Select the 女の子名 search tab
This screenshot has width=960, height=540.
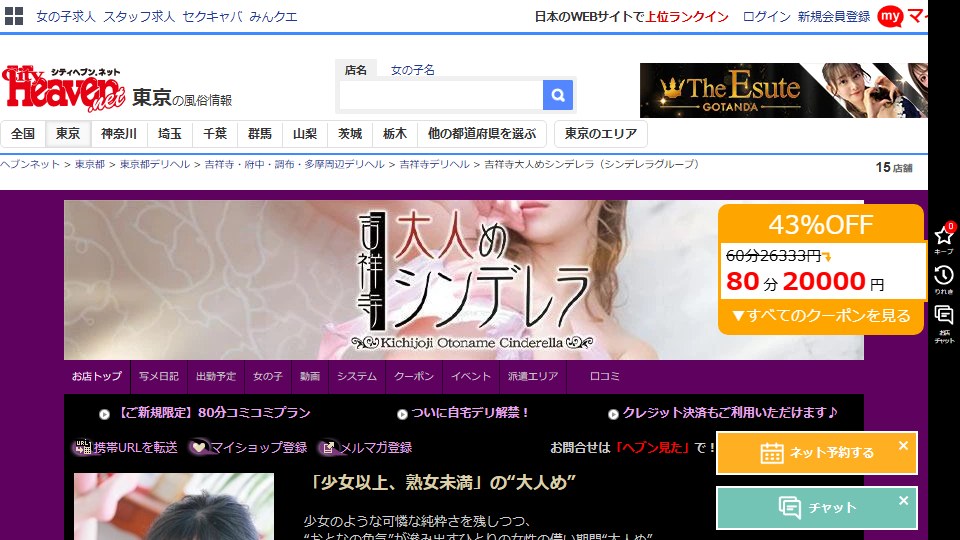pyautogui.click(x=413, y=70)
